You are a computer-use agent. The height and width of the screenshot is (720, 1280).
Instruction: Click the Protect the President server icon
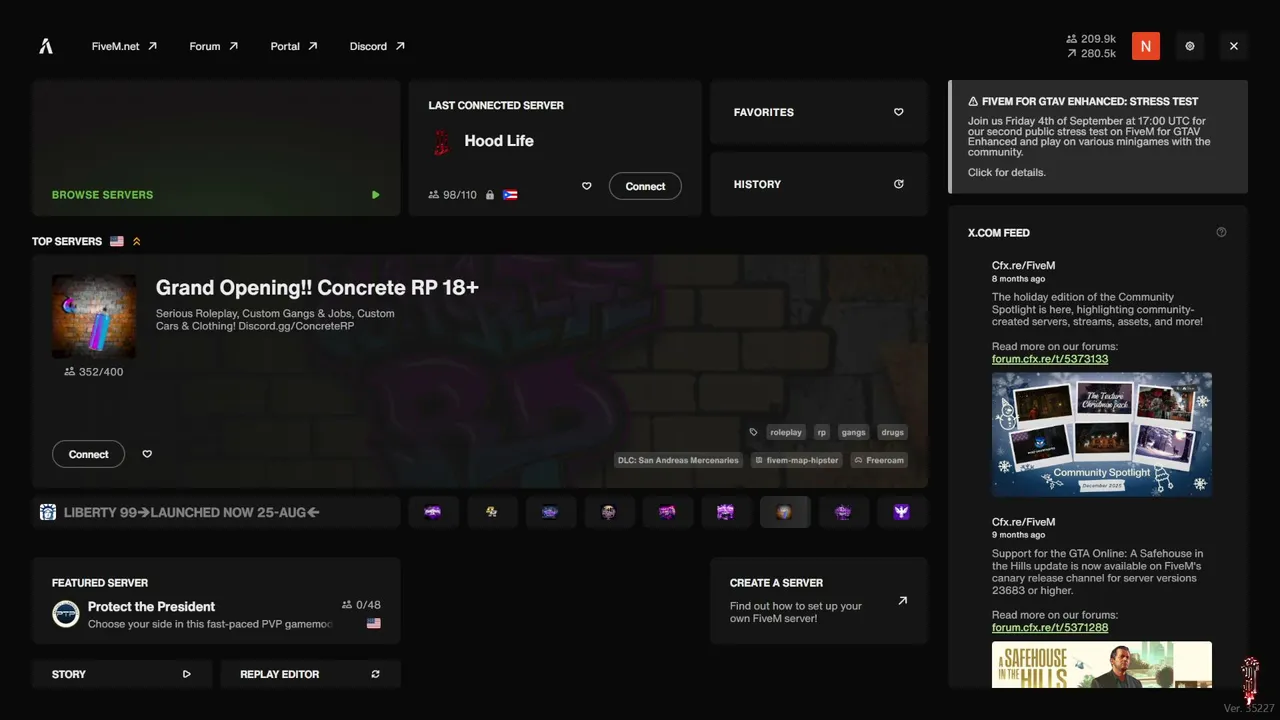(x=66, y=614)
